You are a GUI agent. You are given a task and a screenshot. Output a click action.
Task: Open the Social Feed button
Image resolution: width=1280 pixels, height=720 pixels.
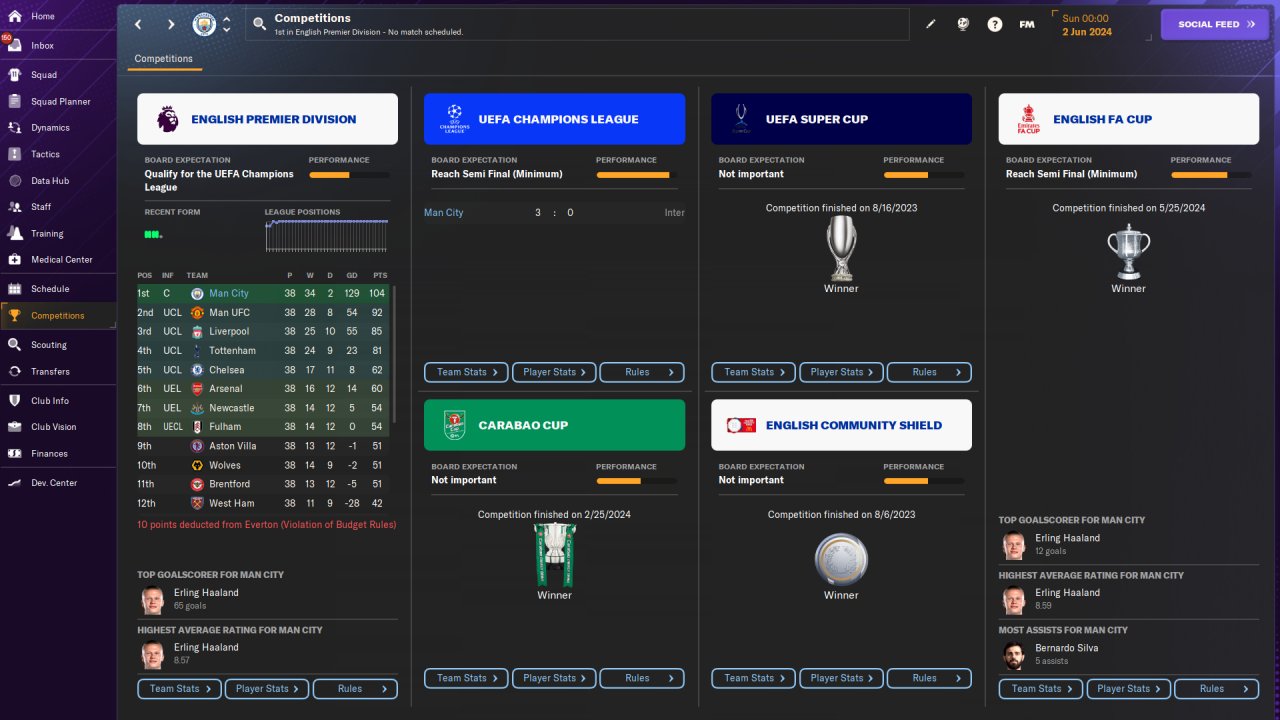(x=1216, y=24)
